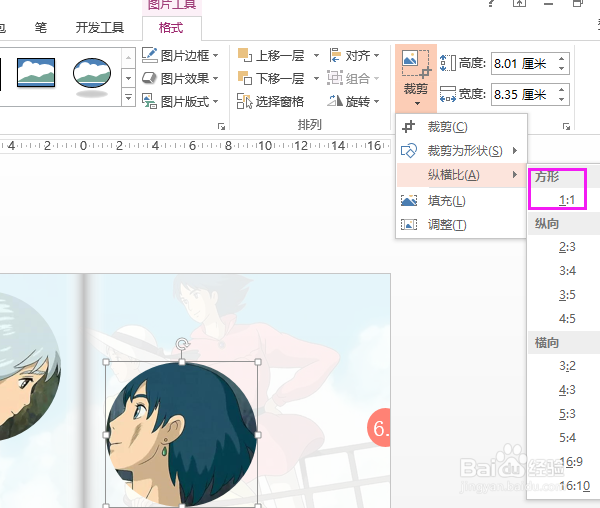The height and width of the screenshot is (508, 600).
Task: Switch to the Developer (开发工具) tab
Action: click(x=99, y=28)
